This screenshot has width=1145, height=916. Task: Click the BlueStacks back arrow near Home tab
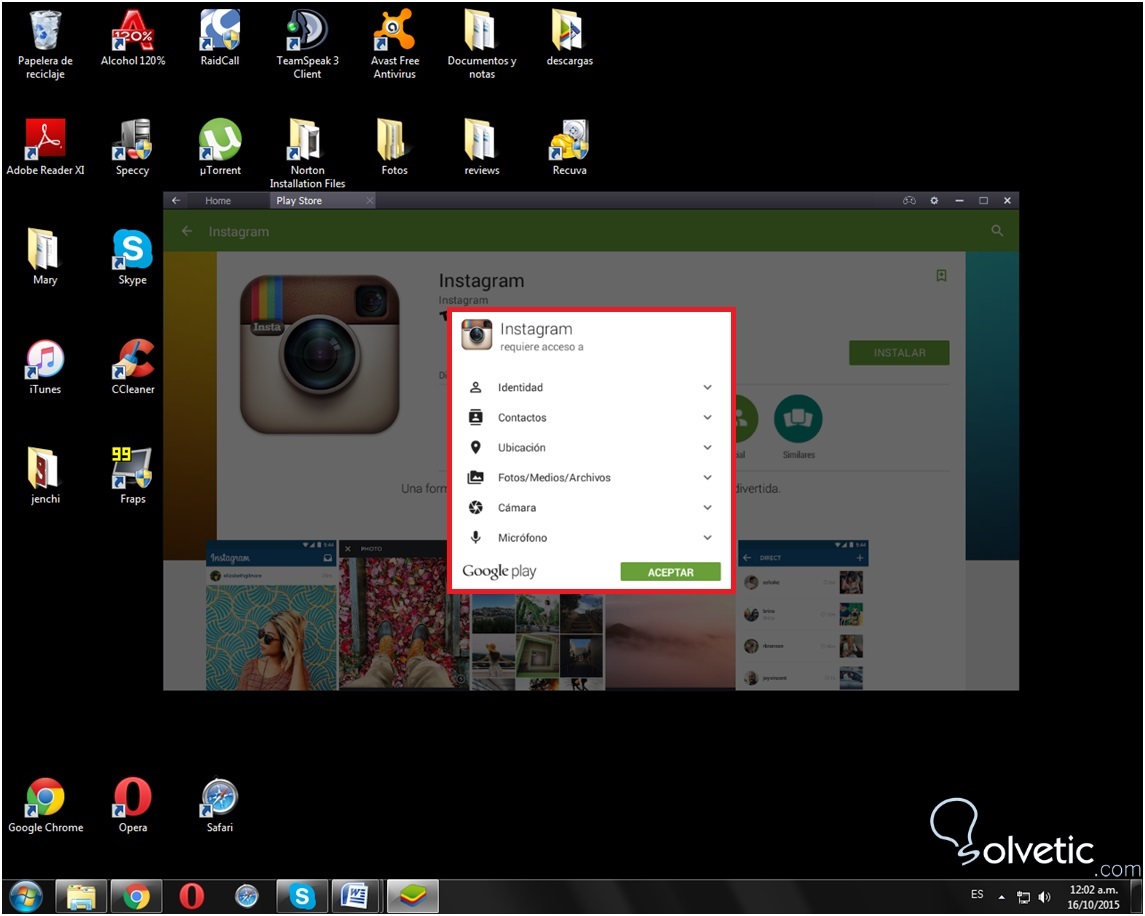176,200
